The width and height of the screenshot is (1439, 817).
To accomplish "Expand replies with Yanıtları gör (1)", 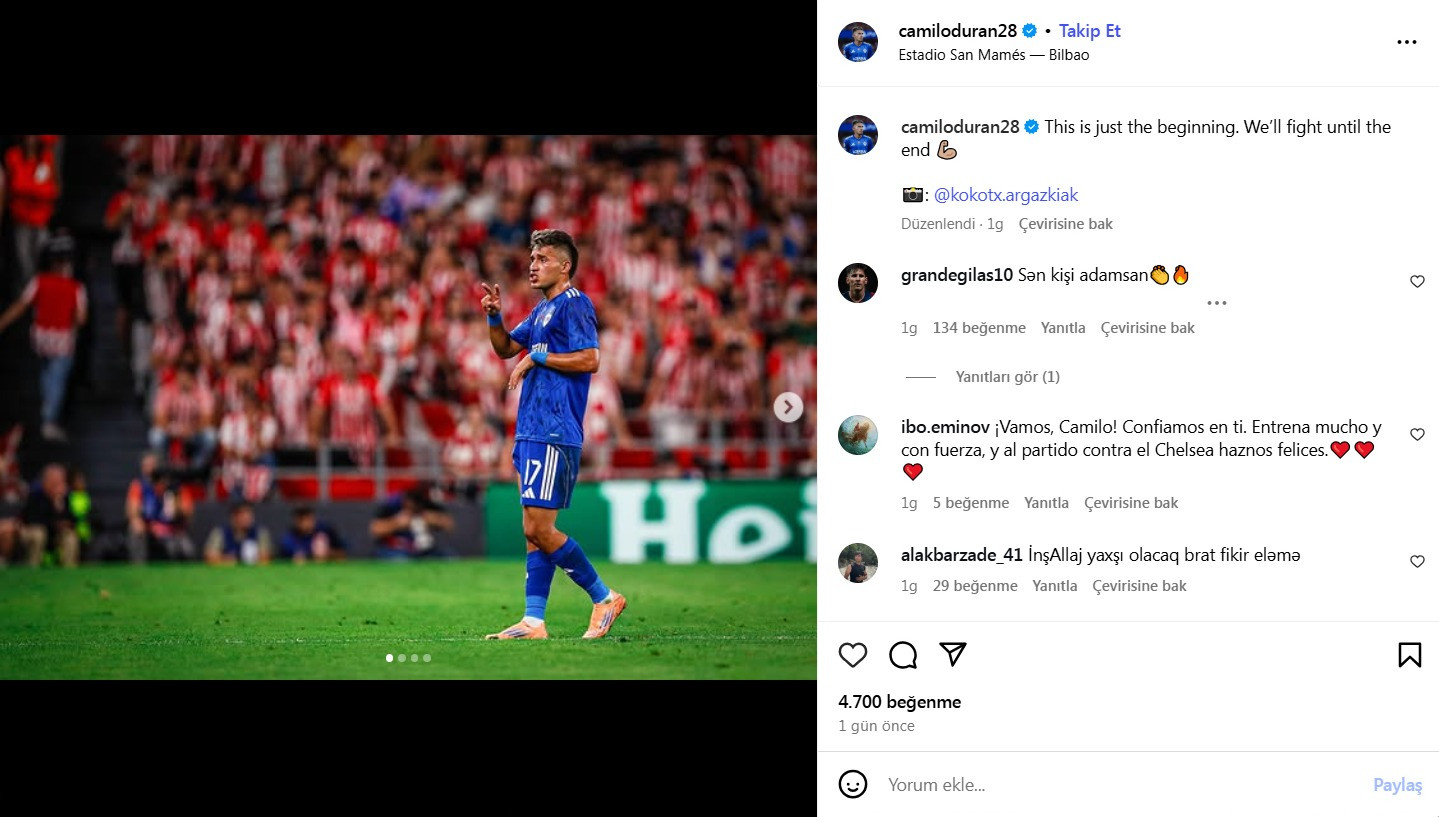I will pyautogui.click(x=1007, y=377).
